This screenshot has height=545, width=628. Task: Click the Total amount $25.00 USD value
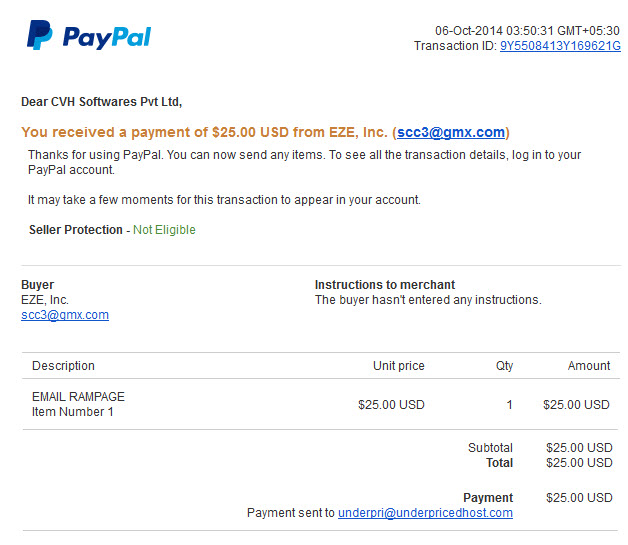tap(579, 463)
